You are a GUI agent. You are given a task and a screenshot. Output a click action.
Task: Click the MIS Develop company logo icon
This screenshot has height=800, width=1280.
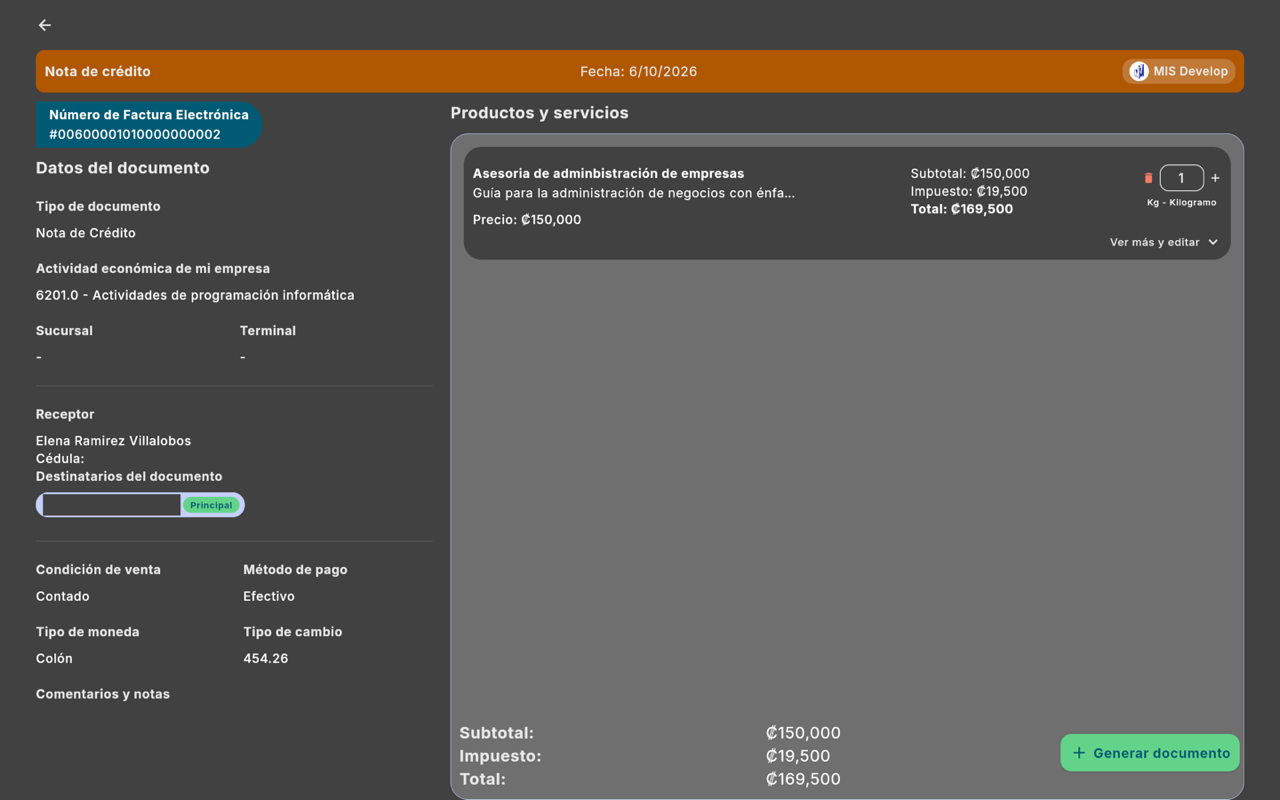(x=1139, y=71)
